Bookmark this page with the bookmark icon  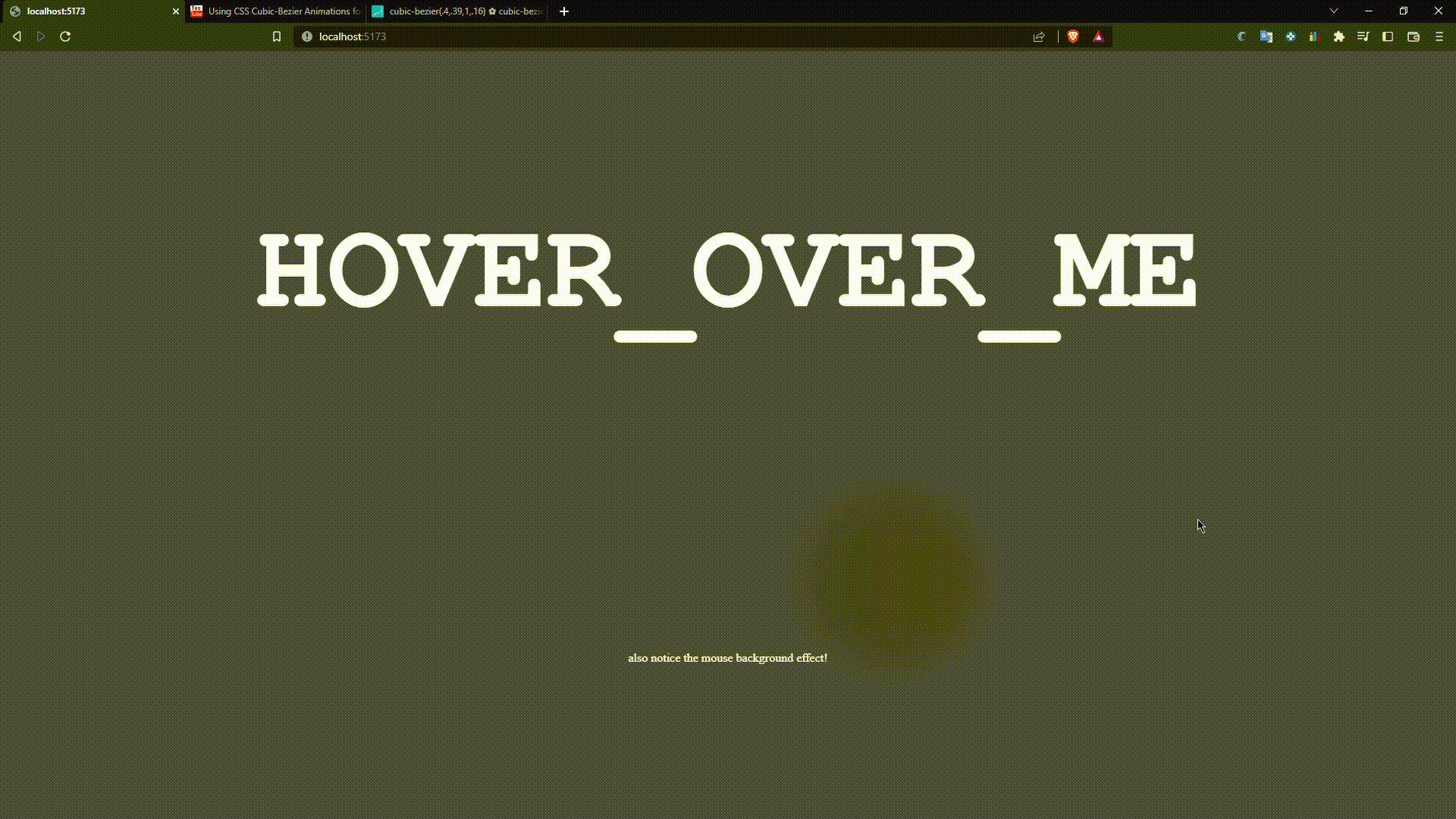277,36
